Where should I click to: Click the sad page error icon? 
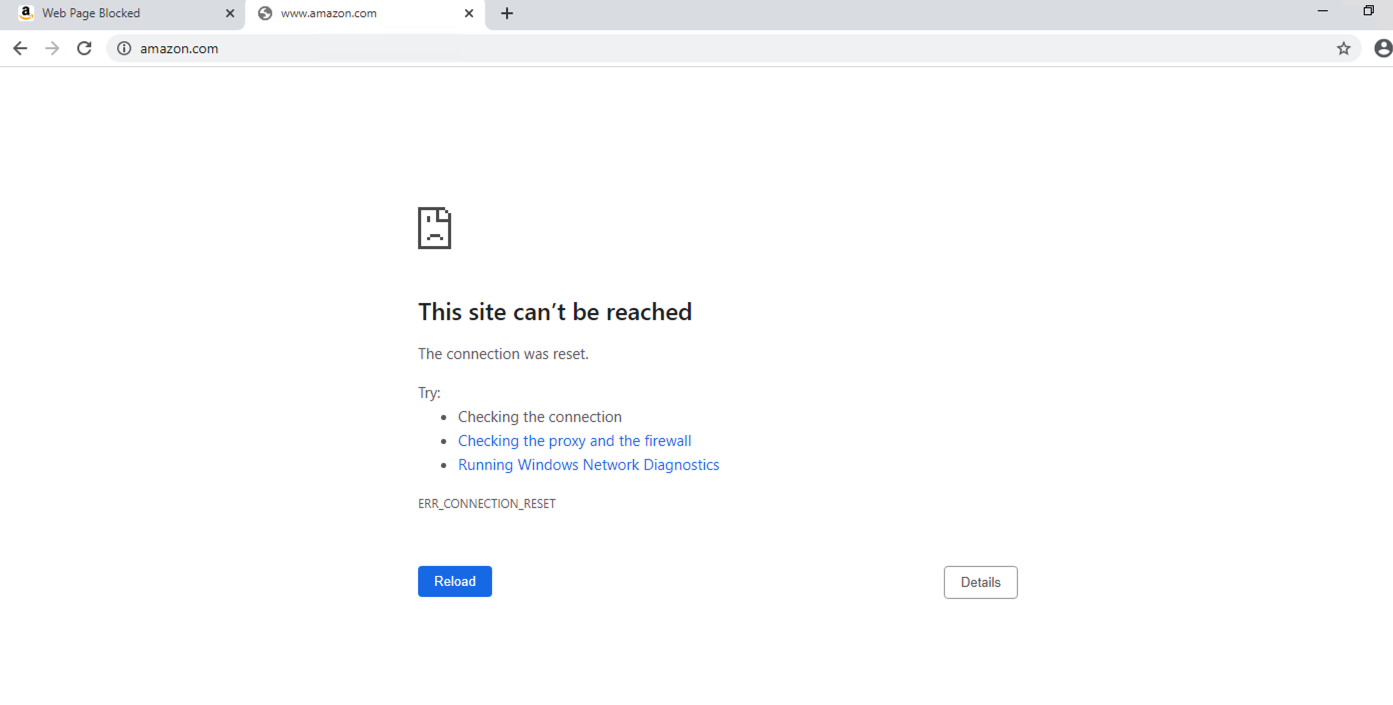[434, 228]
